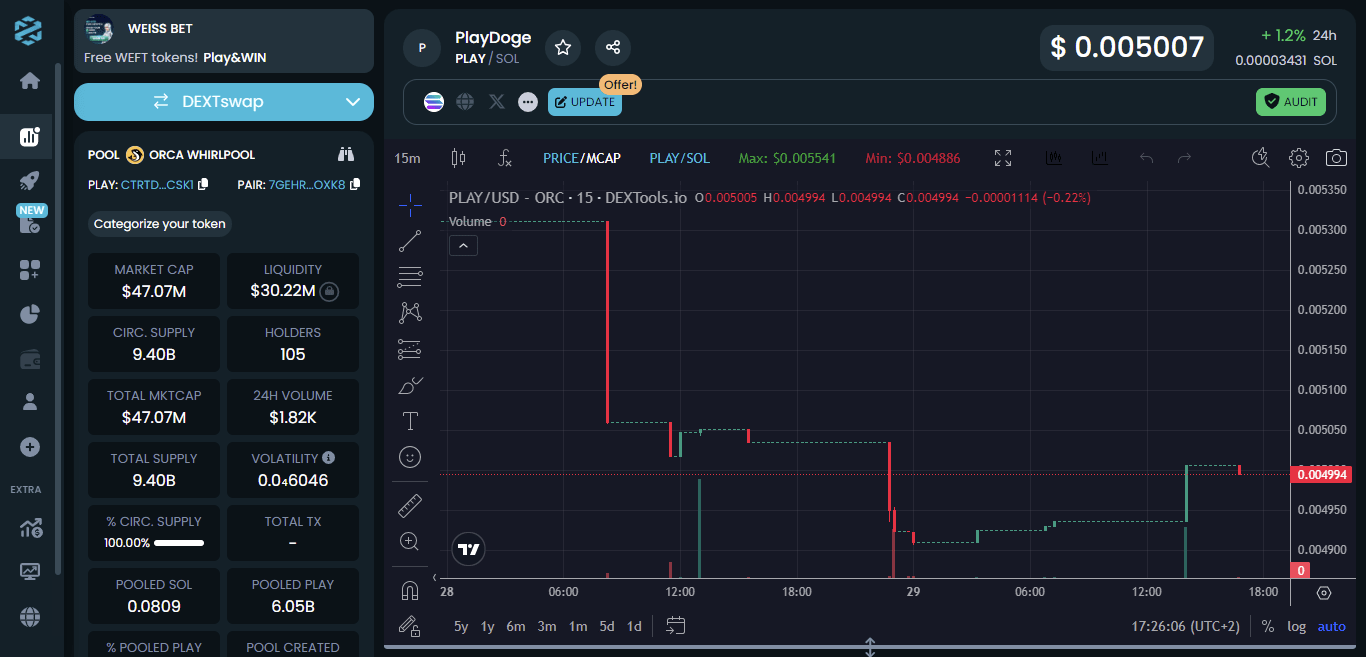Open the timezone selector showing UTC+2
This screenshot has width=1366, height=657.
click(x=1186, y=626)
